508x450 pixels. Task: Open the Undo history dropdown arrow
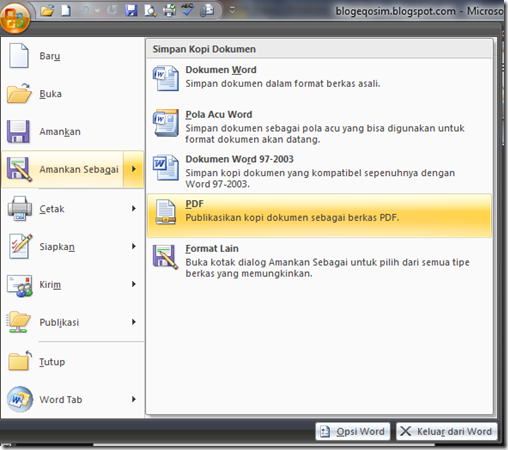click(x=97, y=11)
